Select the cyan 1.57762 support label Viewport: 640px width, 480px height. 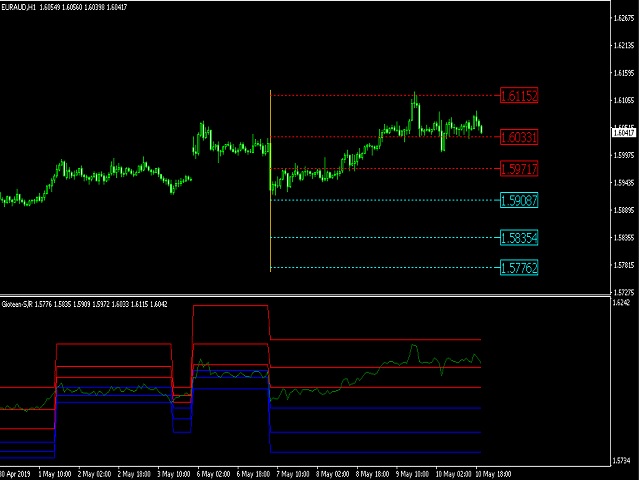pos(519,268)
